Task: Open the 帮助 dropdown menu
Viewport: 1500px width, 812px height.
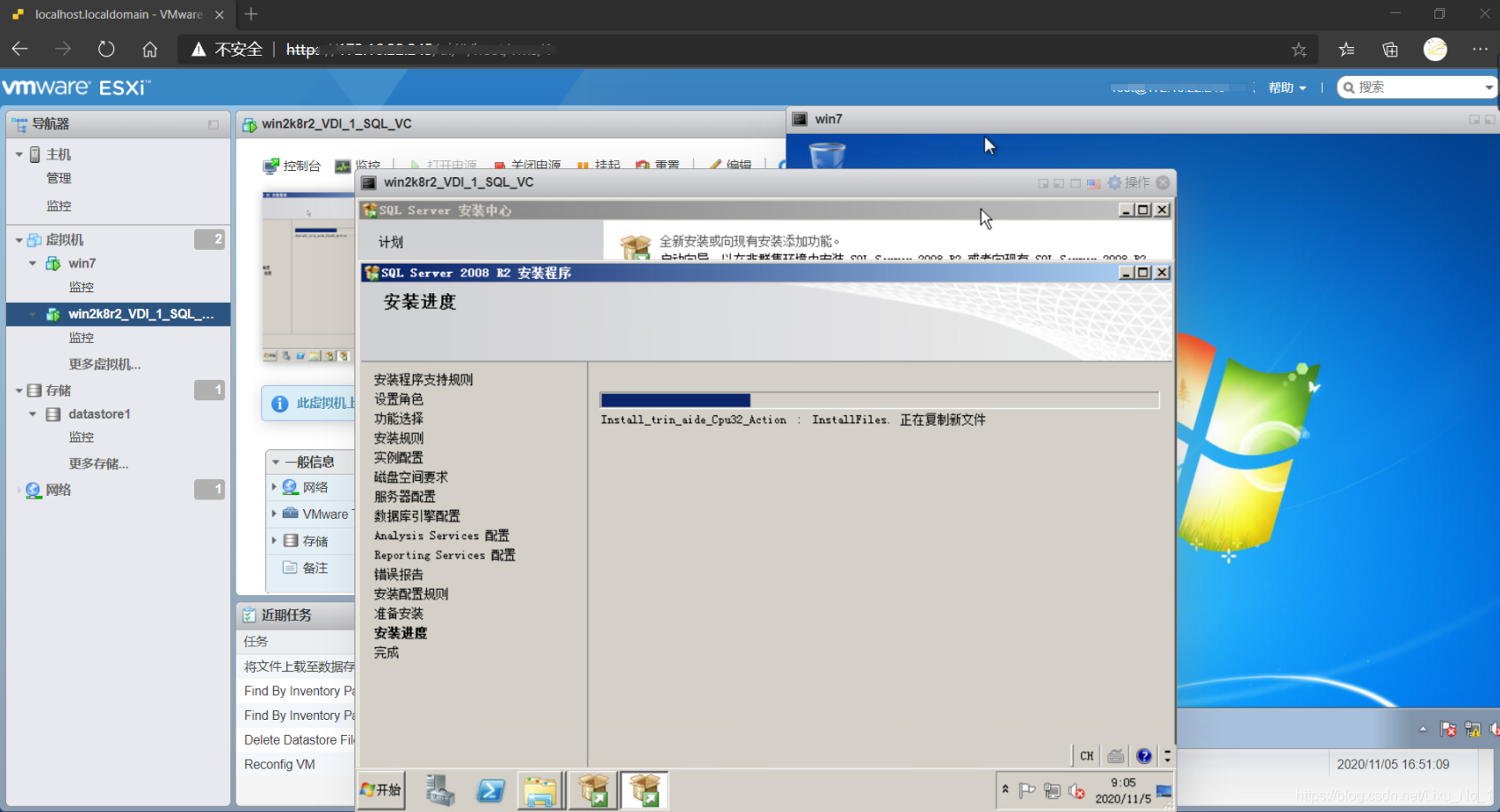Action: point(1287,88)
